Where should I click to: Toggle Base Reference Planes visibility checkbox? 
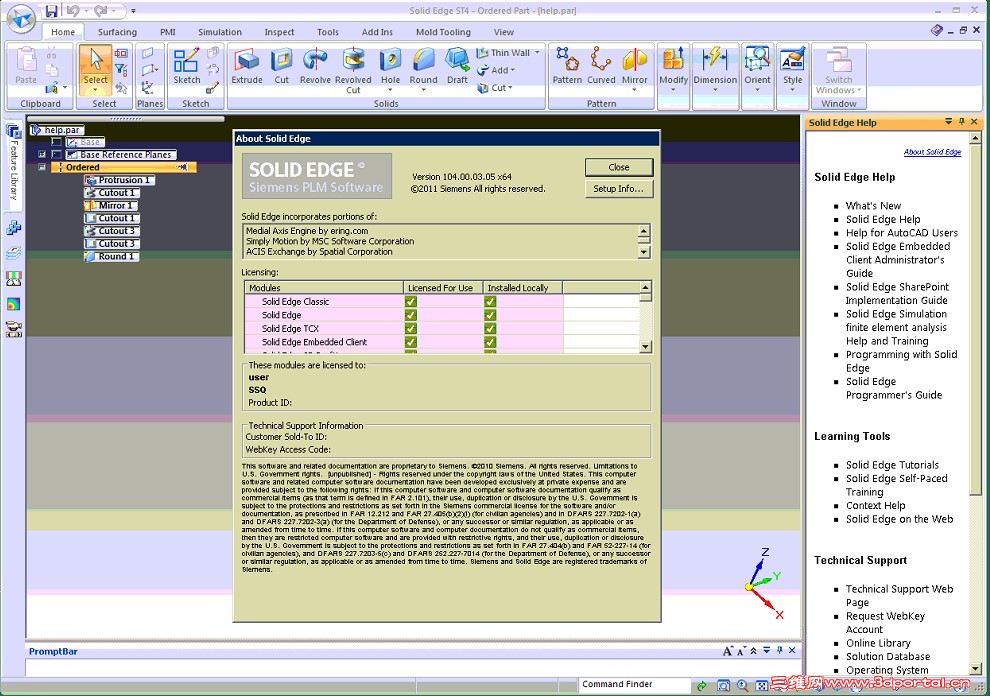pos(56,155)
